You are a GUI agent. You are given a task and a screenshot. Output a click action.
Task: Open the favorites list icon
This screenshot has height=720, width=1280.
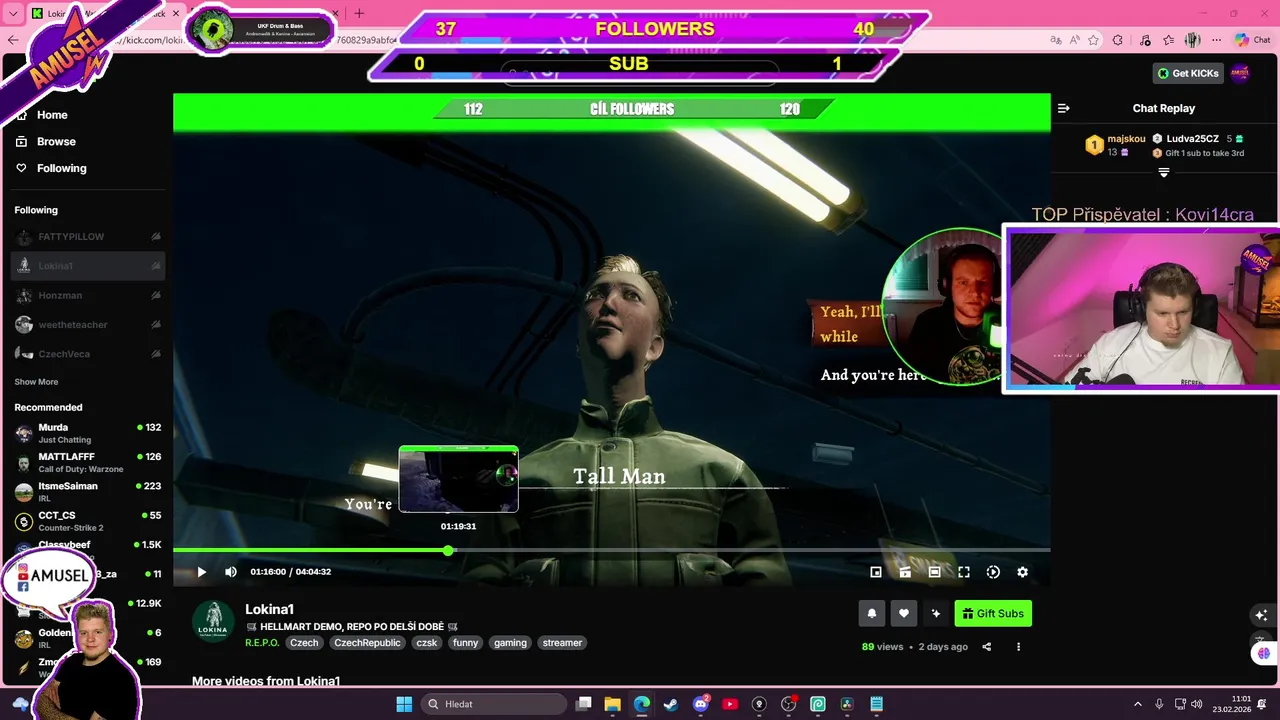[1168, 40]
